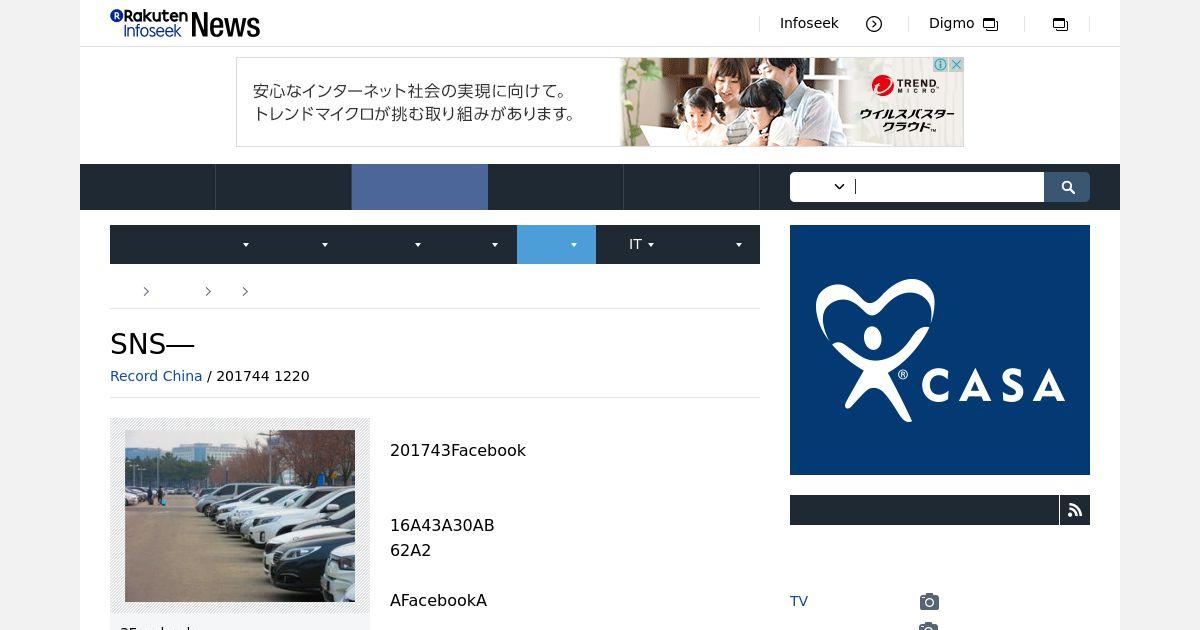Screen dimensions: 1200x630
Task: Click the article line '16A43A30AB'
Action: 442,525
